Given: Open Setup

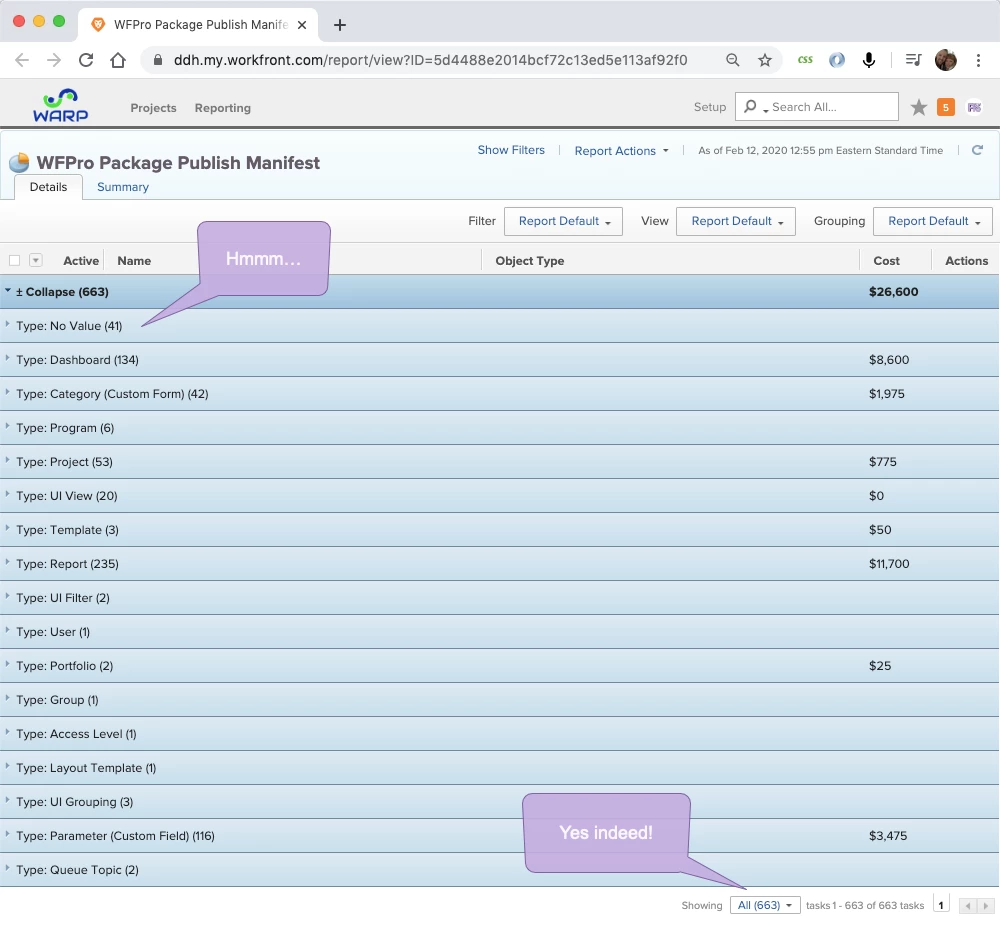Looking at the screenshot, I should pyautogui.click(x=710, y=107).
